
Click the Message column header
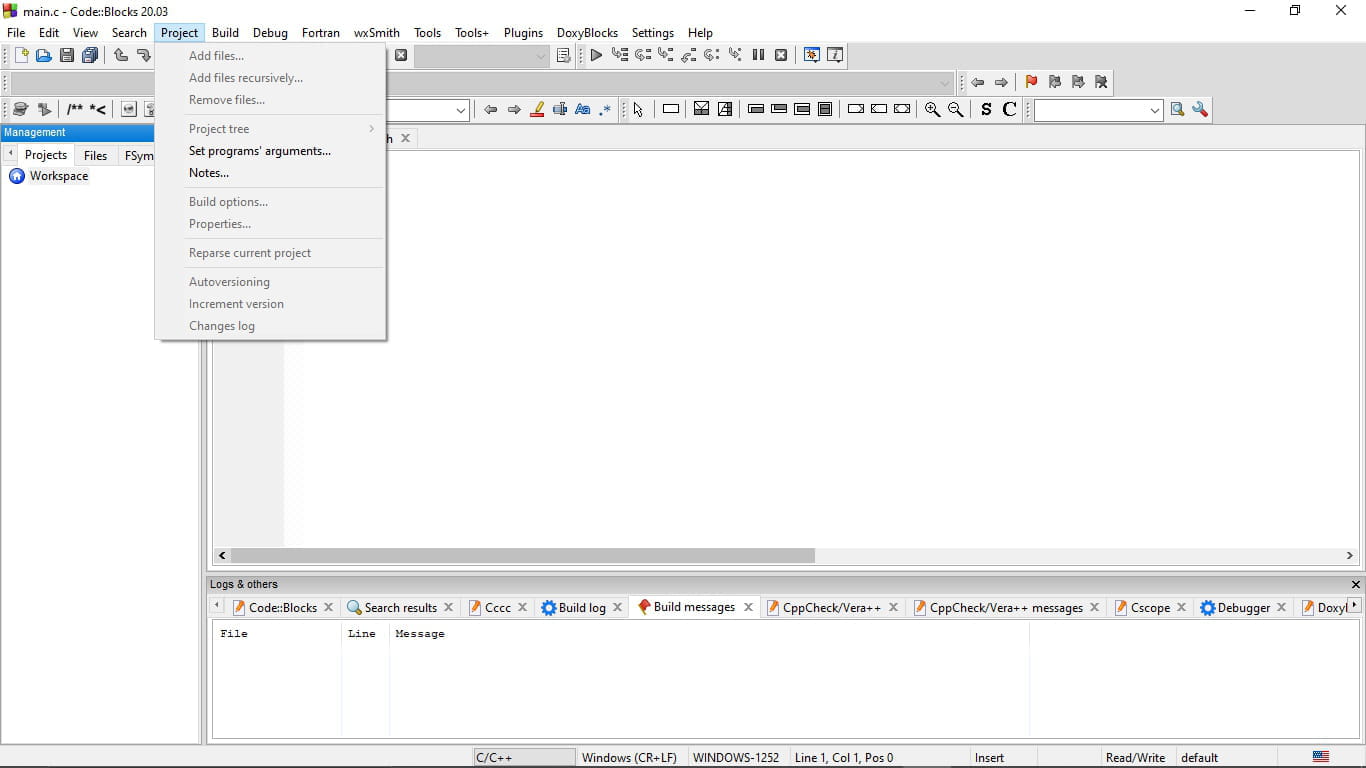pos(420,634)
